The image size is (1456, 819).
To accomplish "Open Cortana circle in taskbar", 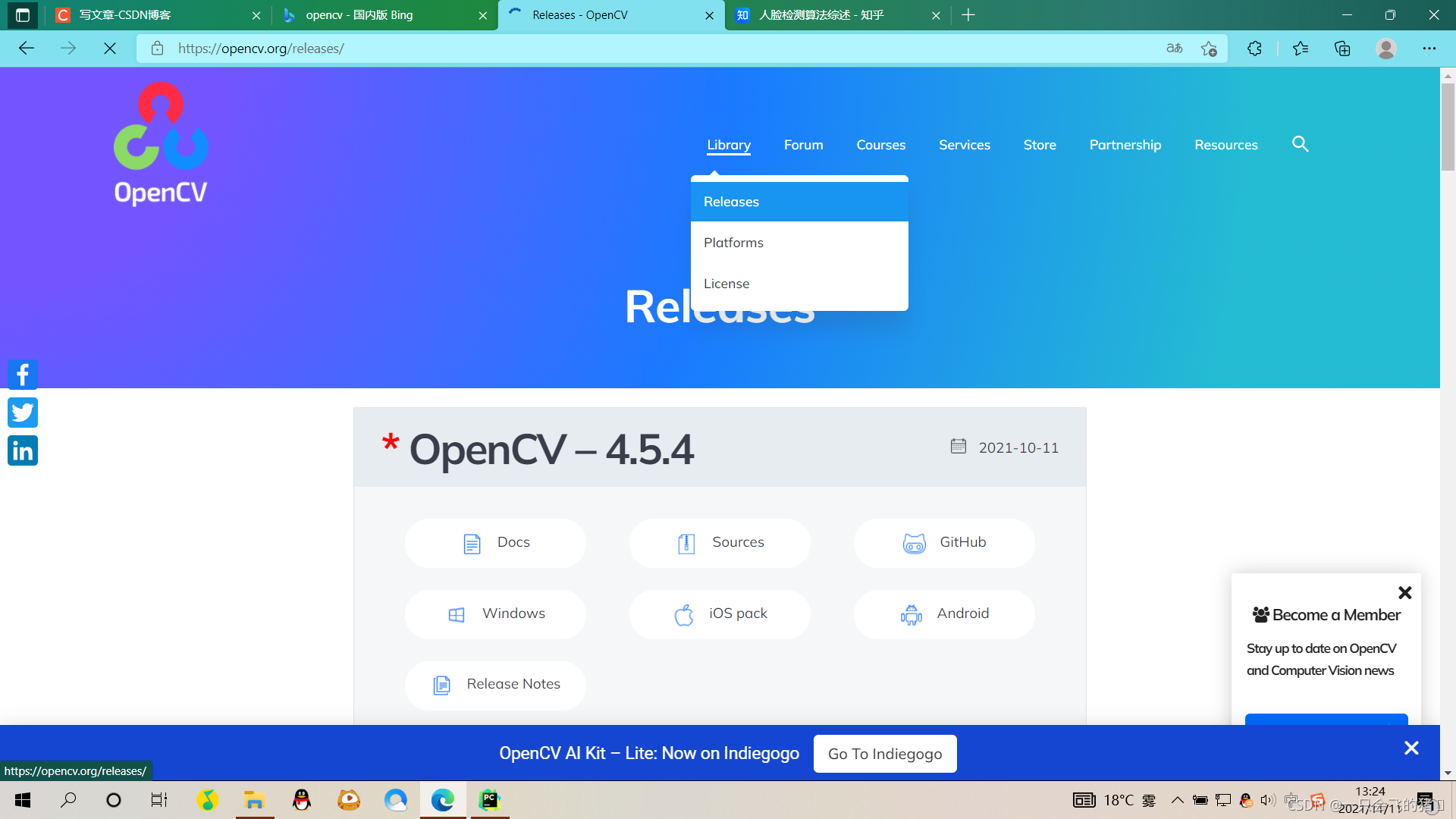I will [x=114, y=800].
